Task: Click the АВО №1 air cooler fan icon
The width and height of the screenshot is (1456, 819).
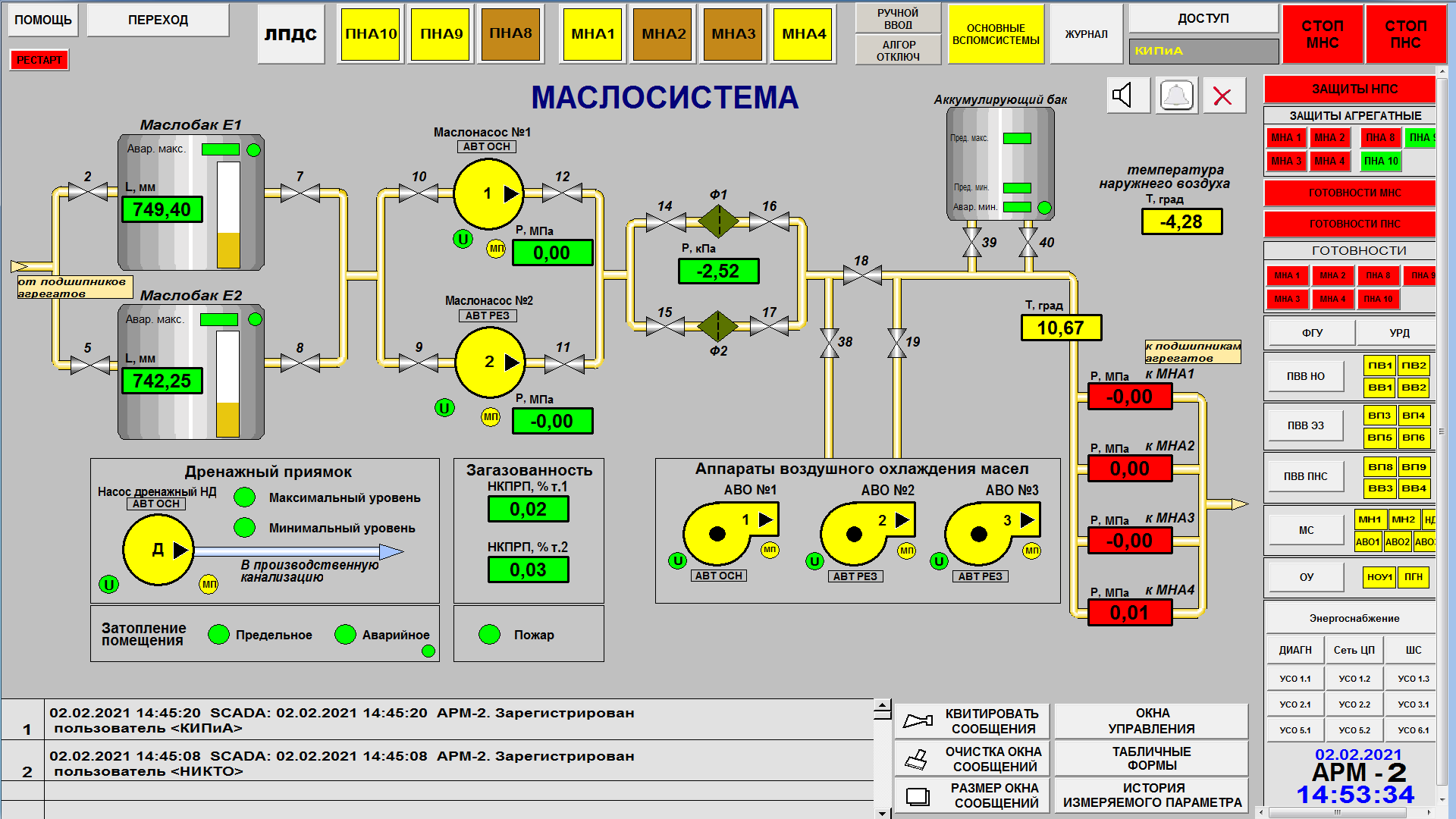Action: click(x=724, y=531)
